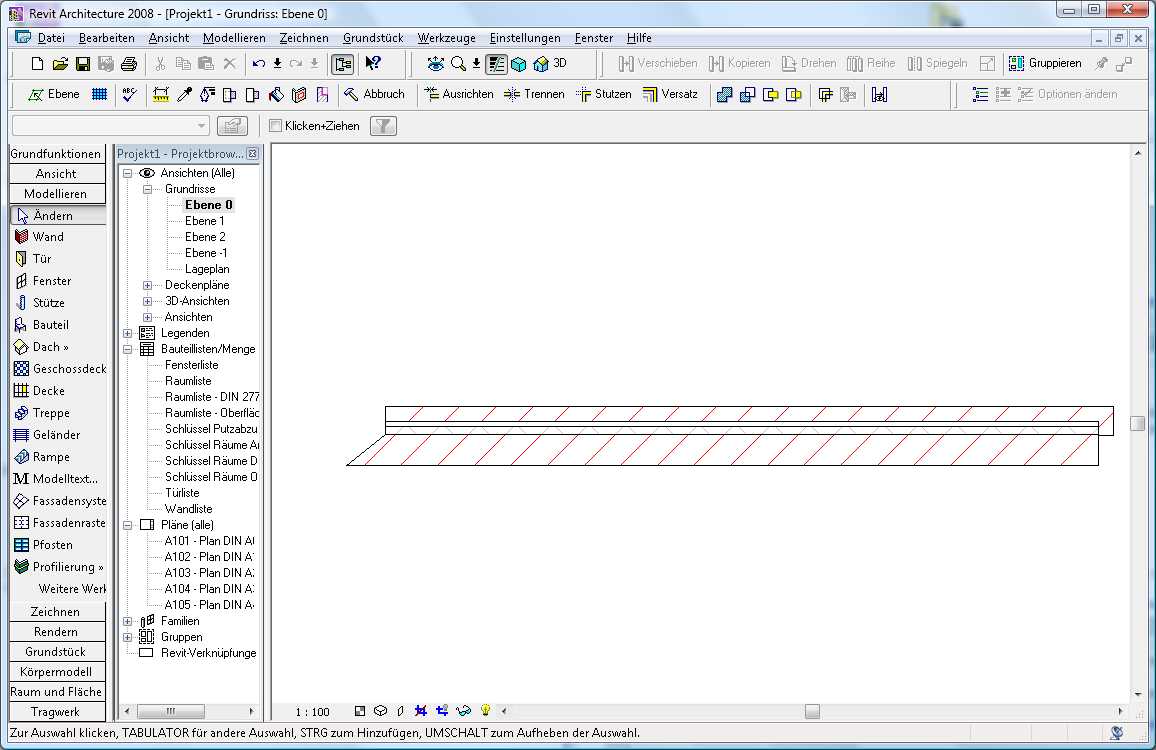1156x750 pixels.
Task: Open a project with the folder icon
Action: coord(60,64)
